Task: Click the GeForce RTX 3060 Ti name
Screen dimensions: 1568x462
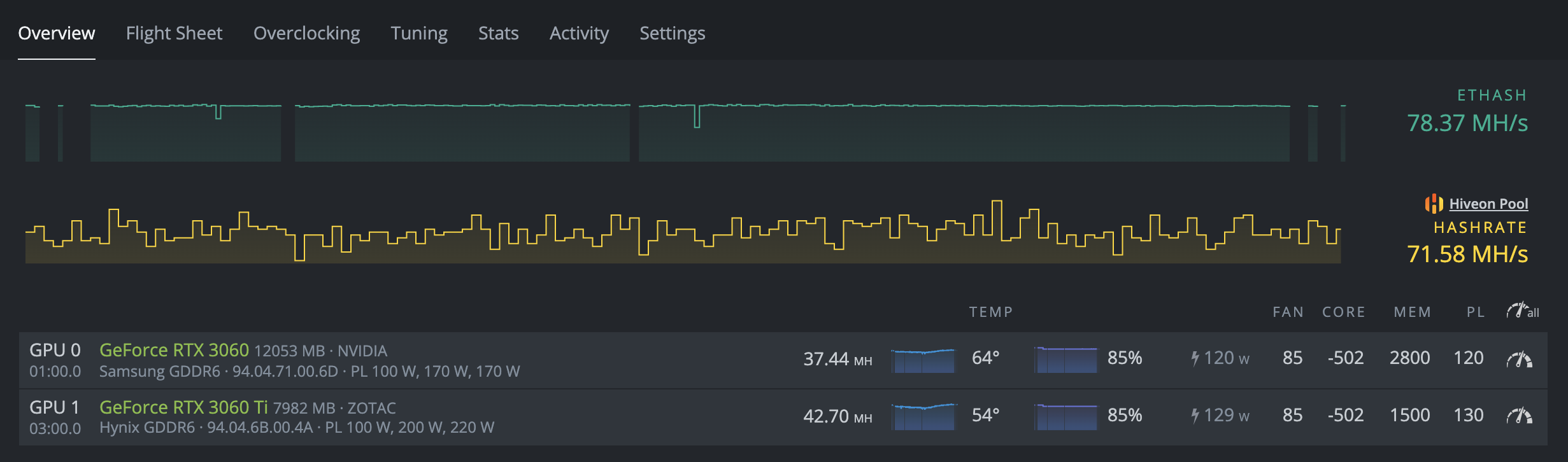Action: coord(183,407)
